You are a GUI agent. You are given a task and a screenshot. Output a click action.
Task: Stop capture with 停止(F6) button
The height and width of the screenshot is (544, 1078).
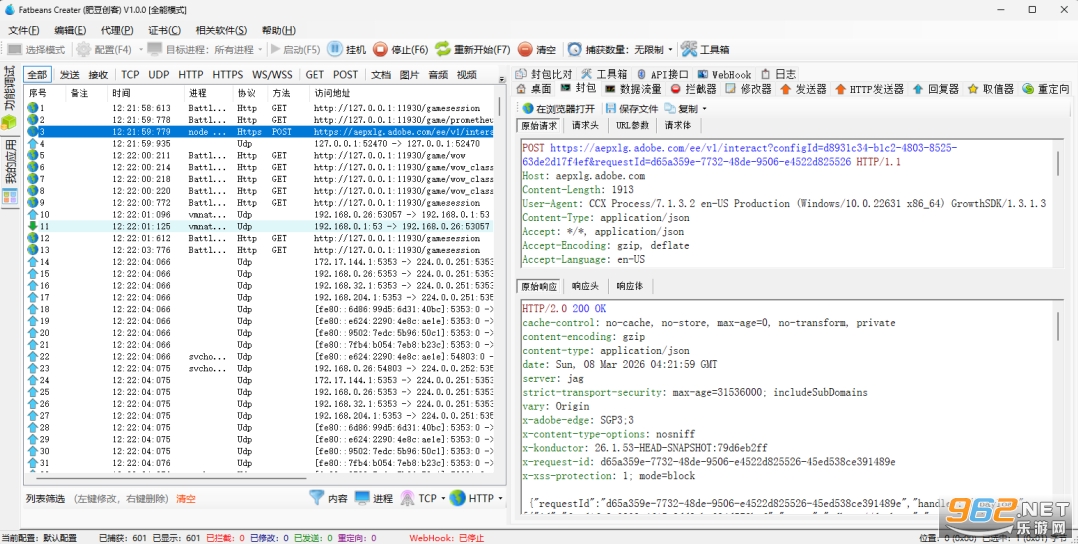pyautogui.click(x=402, y=50)
